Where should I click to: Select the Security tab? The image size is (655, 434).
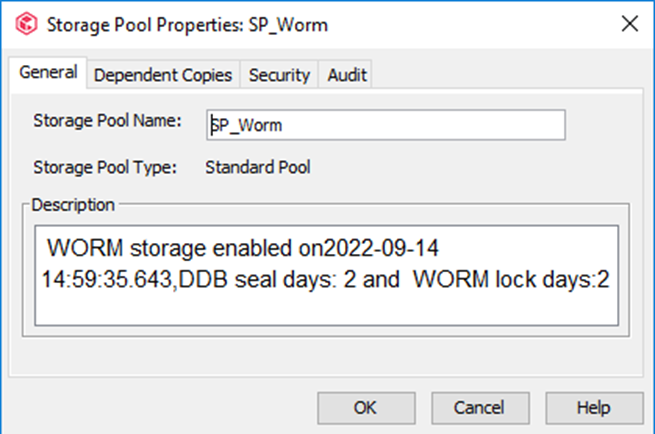point(279,74)
